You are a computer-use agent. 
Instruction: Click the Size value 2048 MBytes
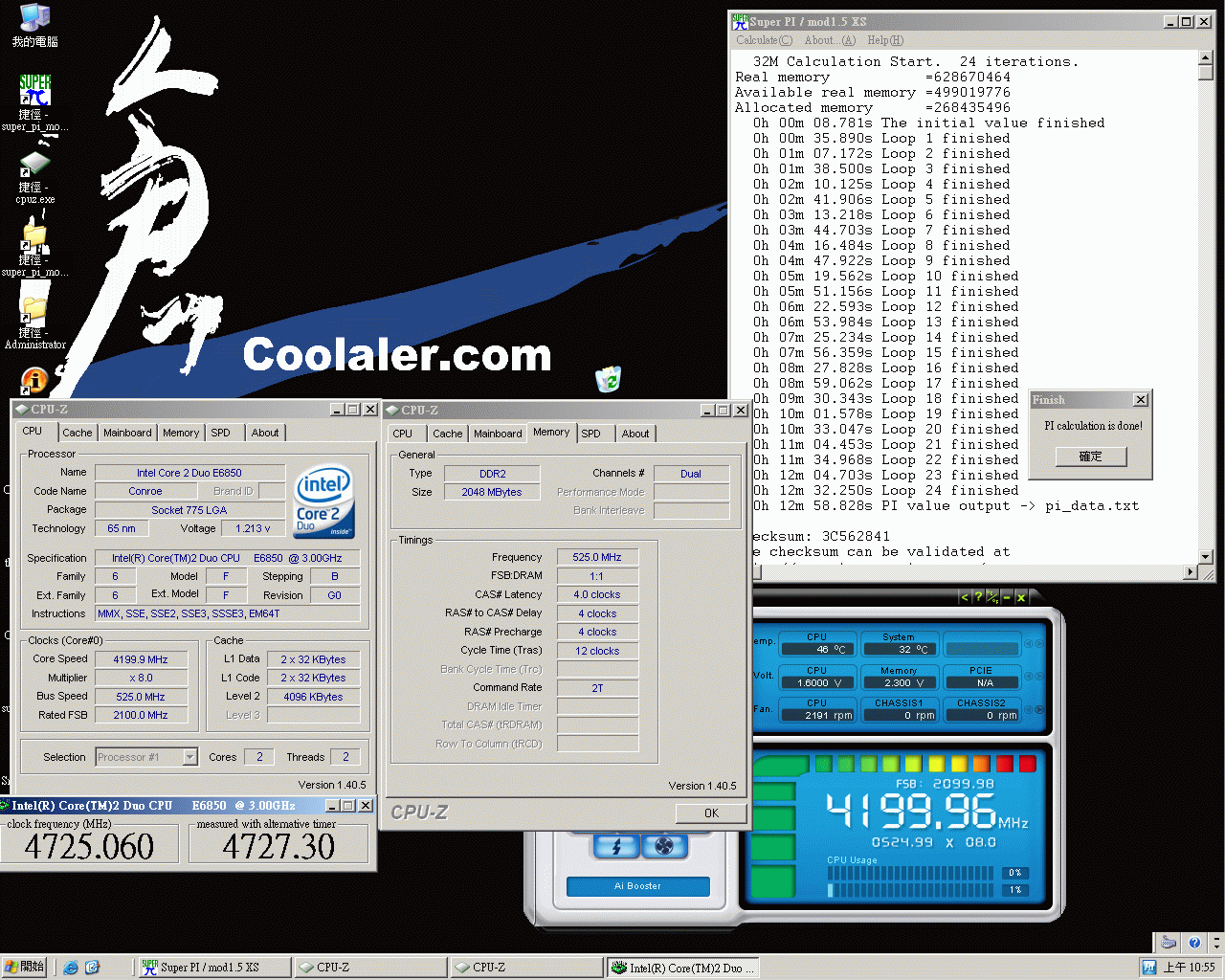click(x=492, y=492)
